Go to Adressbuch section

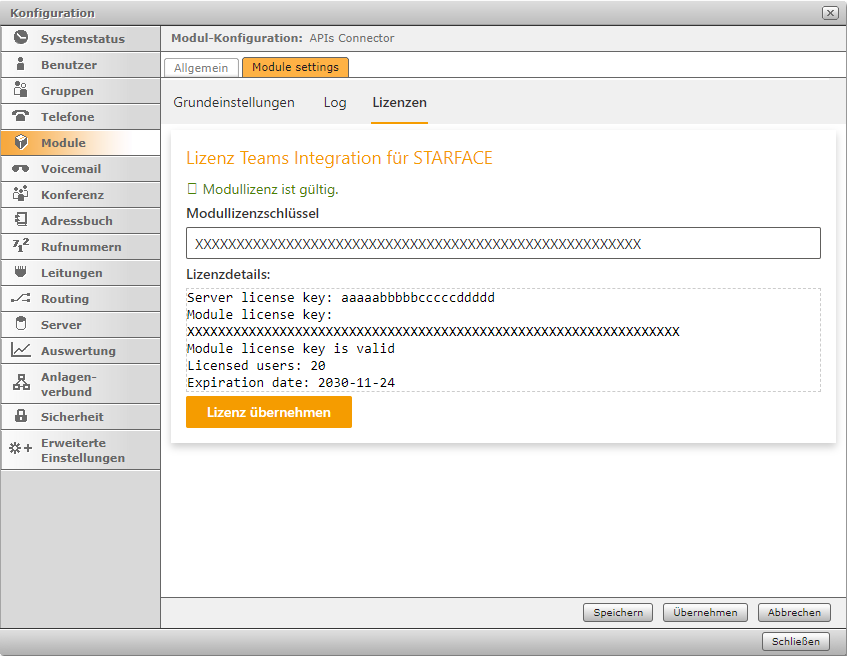click(x=80, y=220)
